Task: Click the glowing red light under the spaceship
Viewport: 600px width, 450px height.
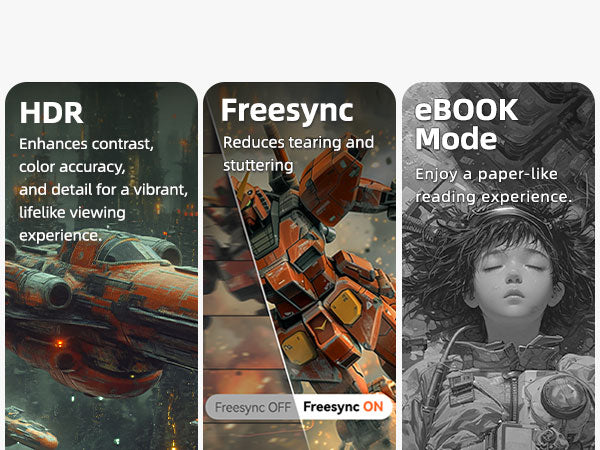Action: [x=59, y=343]
